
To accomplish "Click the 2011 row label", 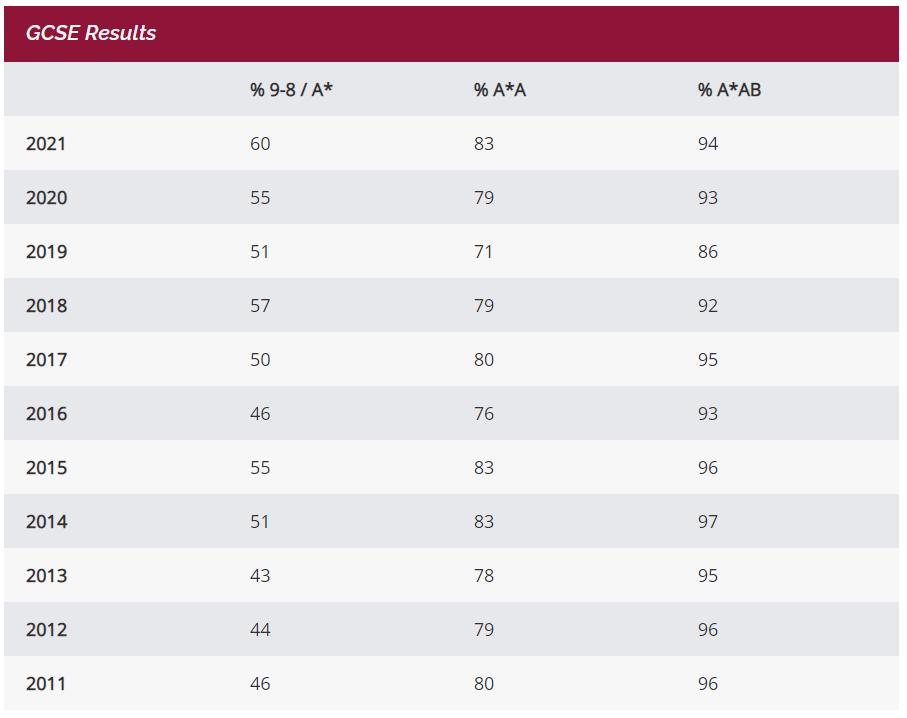I will [46, 684].
